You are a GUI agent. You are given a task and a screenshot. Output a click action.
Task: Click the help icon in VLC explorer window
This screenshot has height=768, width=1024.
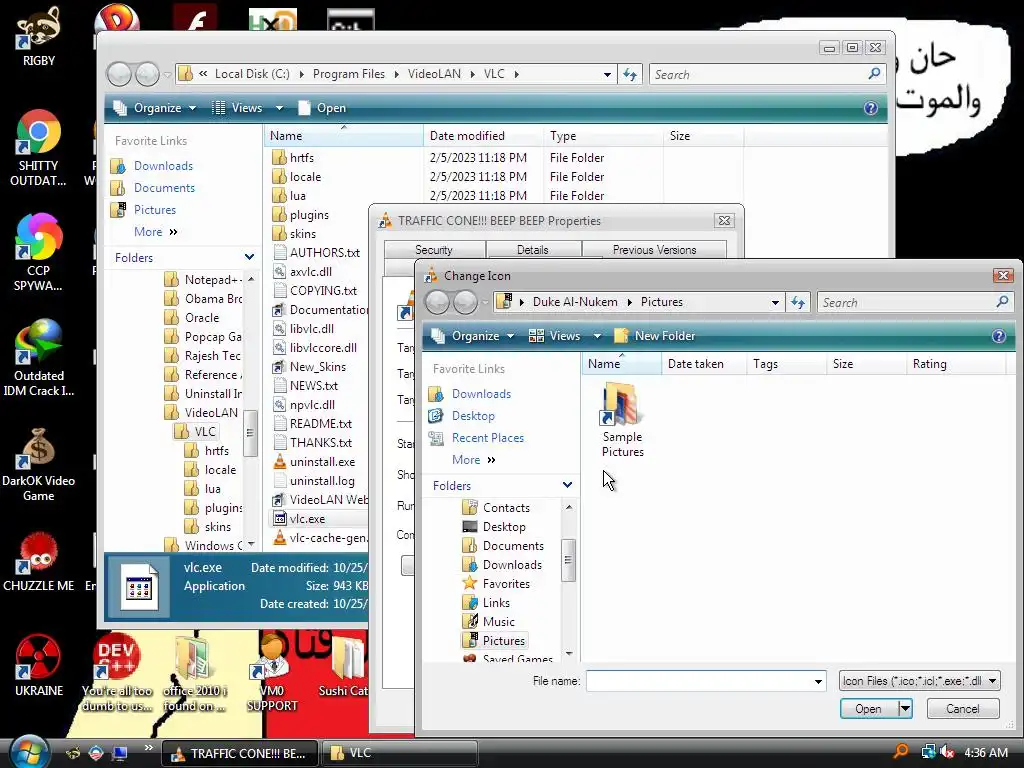[871, 108]
